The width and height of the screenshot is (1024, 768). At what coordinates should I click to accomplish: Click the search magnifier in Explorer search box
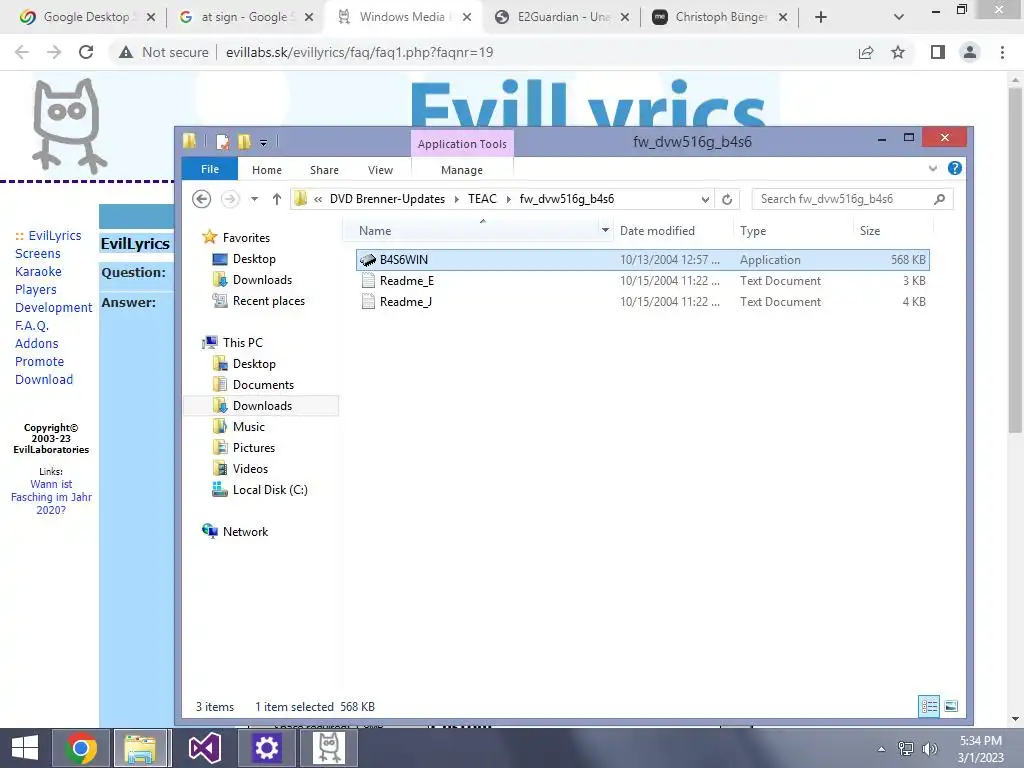(x=939, y=199)
